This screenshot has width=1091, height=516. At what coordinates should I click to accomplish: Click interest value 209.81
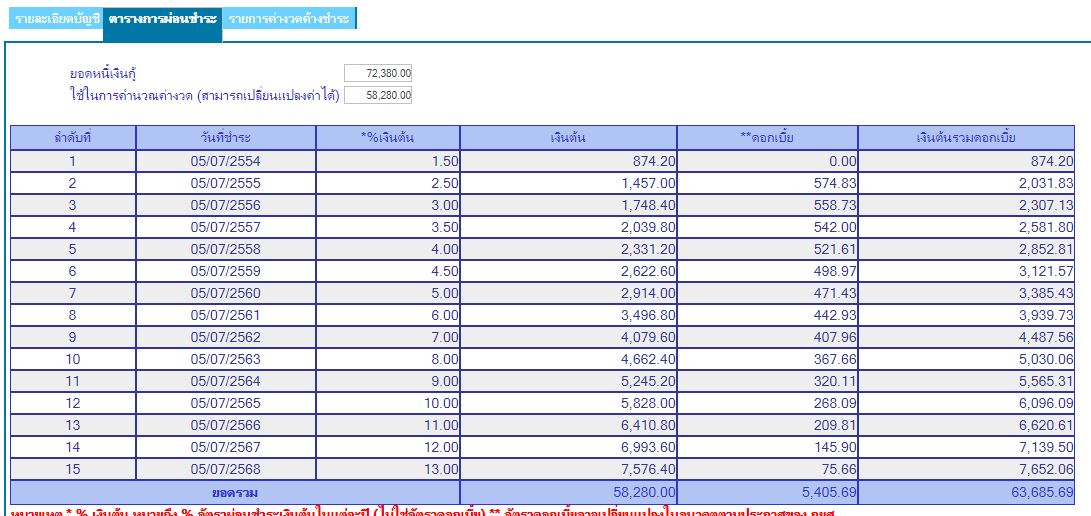click(767, 425)
